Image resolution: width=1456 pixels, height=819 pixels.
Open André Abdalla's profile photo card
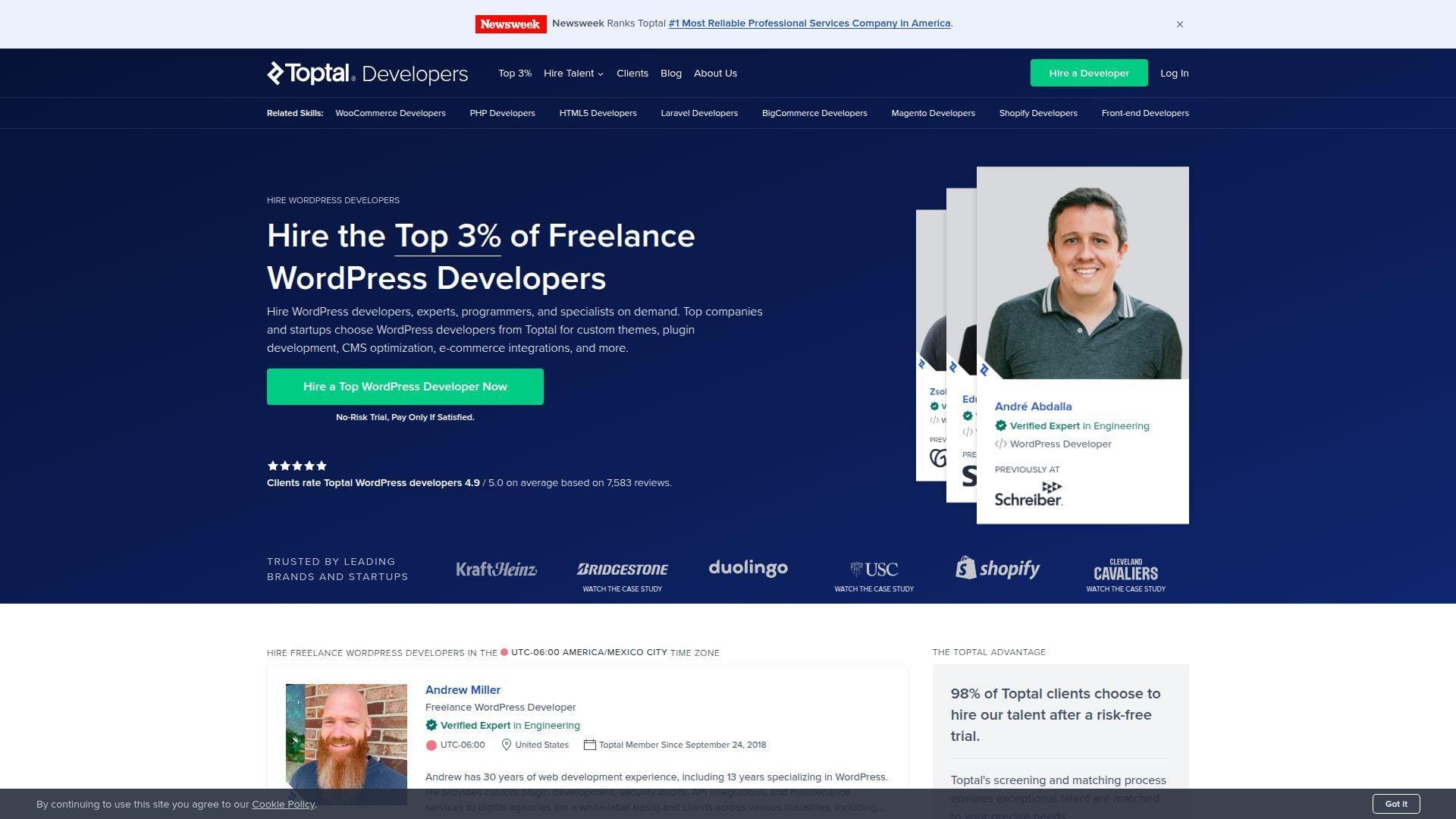point(1082,273)
